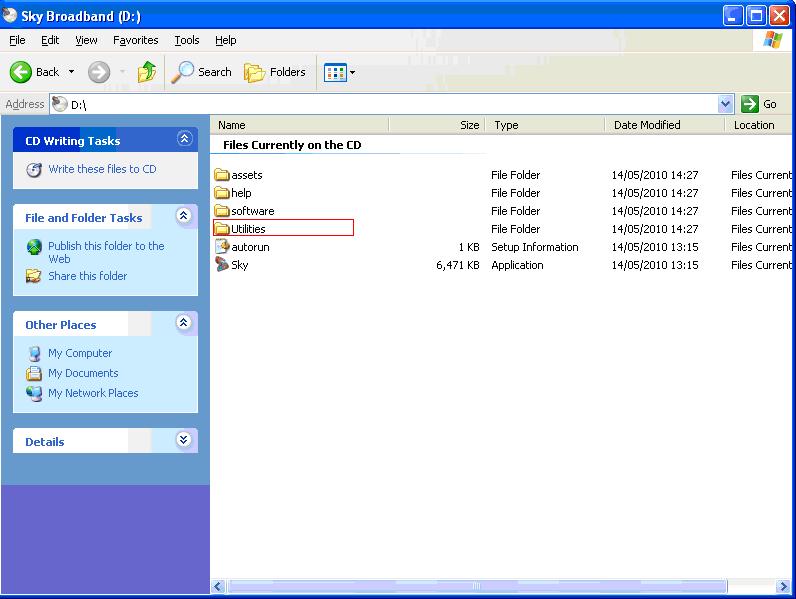
Task: Click the globe icon for Publish folder
Action: [x=34, y=247]
